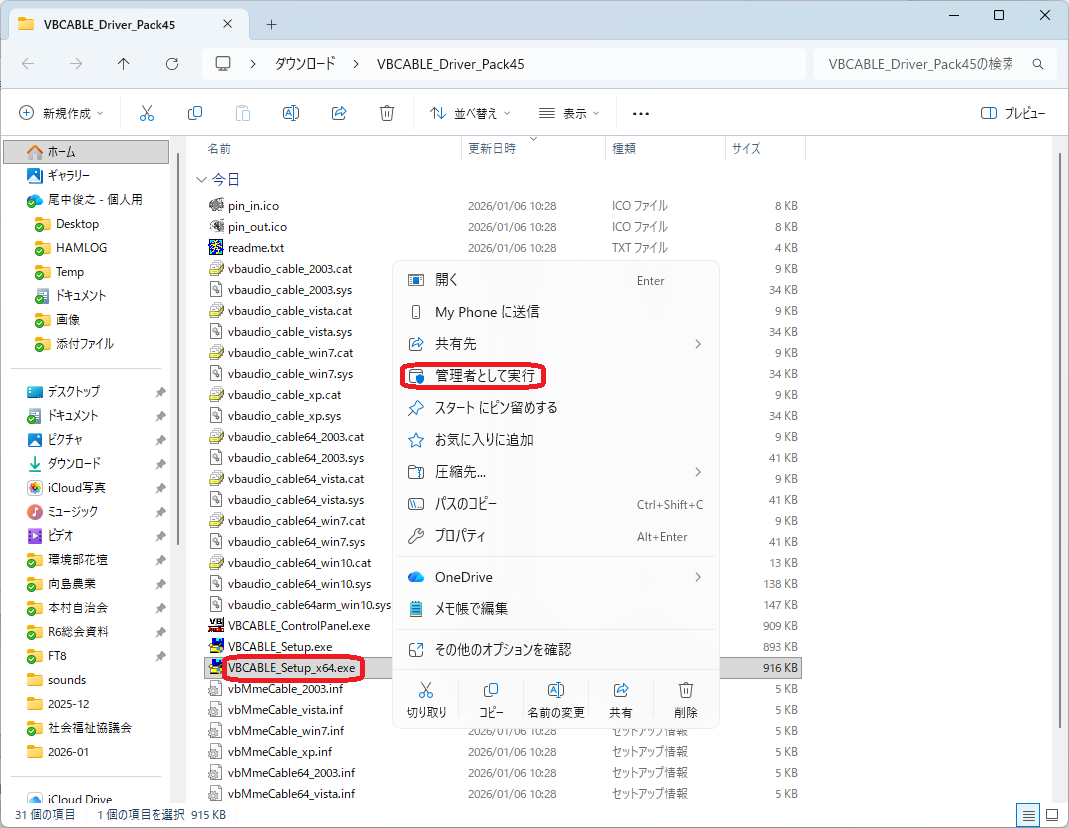Screen dimensions: 1069x828
Task: Open the プレビュー preview pane
Action: [1013, 113]
